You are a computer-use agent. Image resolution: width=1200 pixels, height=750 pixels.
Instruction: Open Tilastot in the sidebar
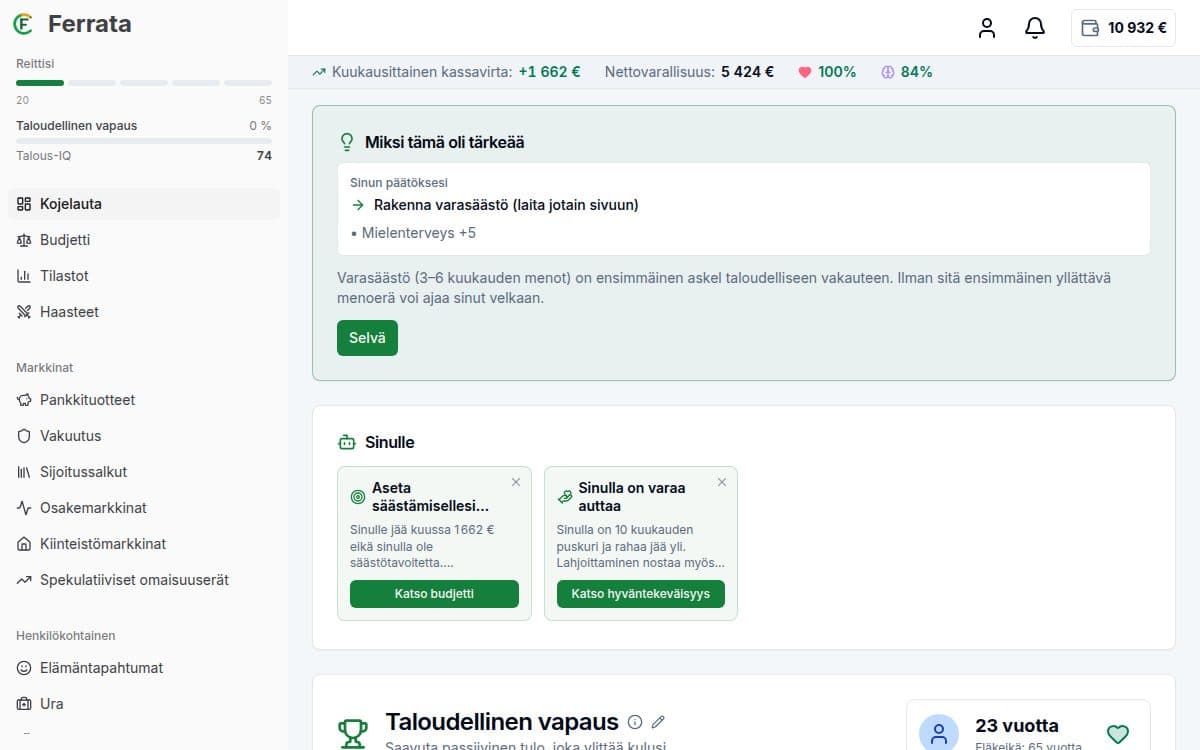(x=144, y=276)
